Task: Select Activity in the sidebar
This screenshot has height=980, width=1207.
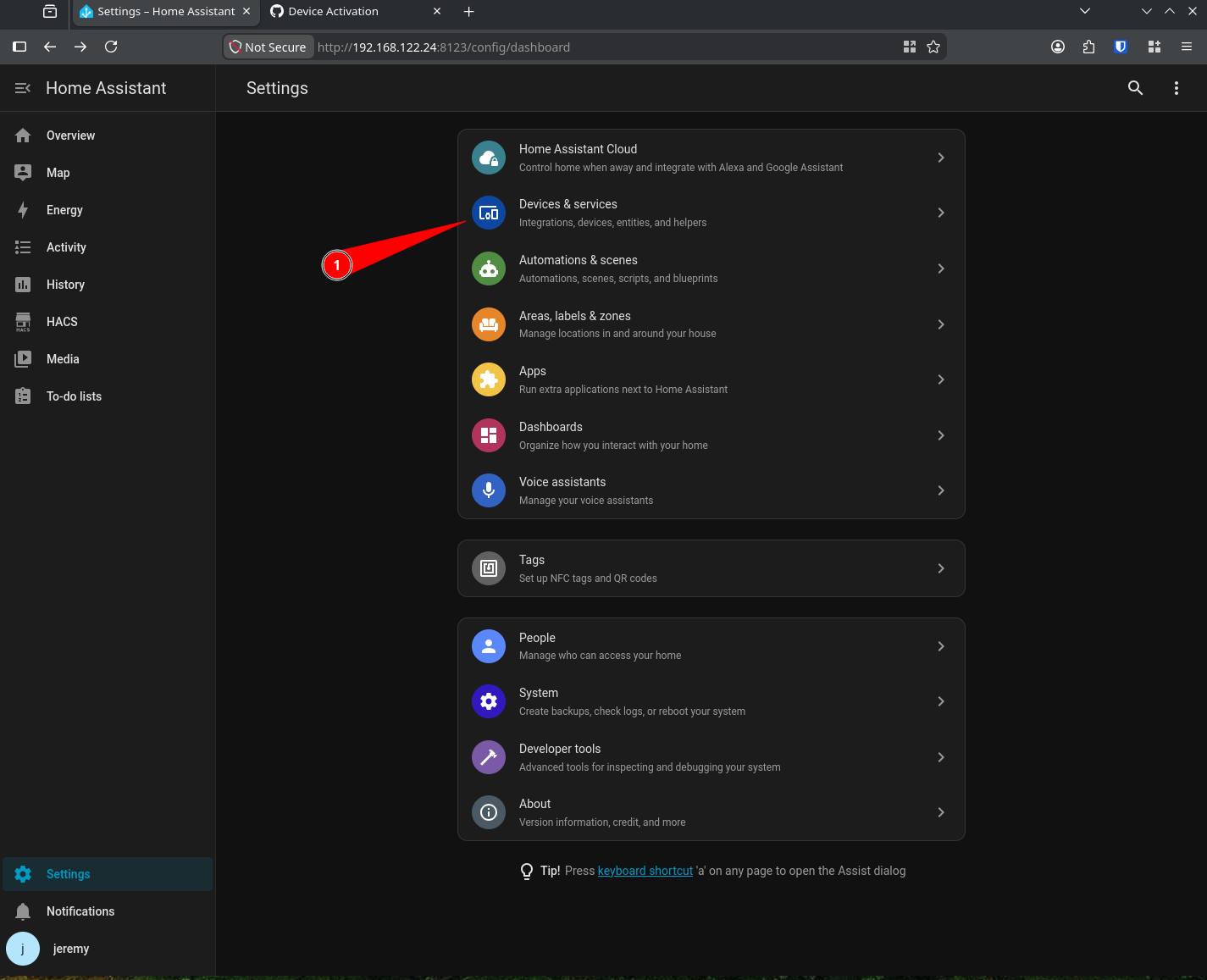Action: (108, 247)
